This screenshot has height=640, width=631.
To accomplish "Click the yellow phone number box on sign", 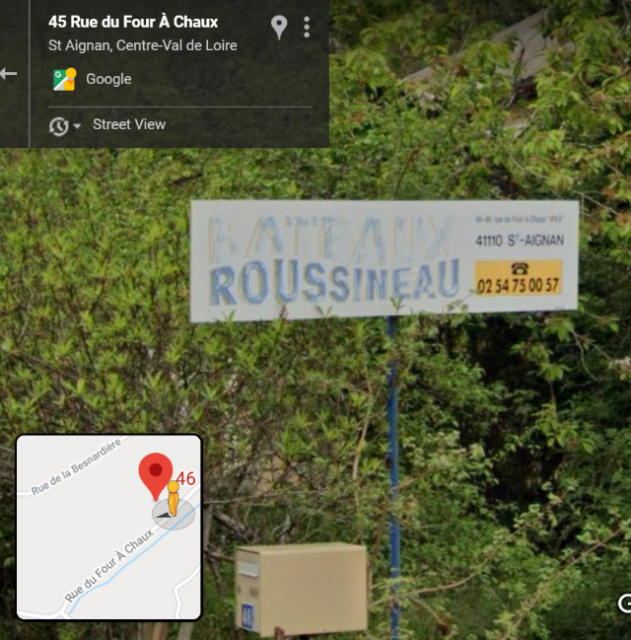I will coord(518,278).
